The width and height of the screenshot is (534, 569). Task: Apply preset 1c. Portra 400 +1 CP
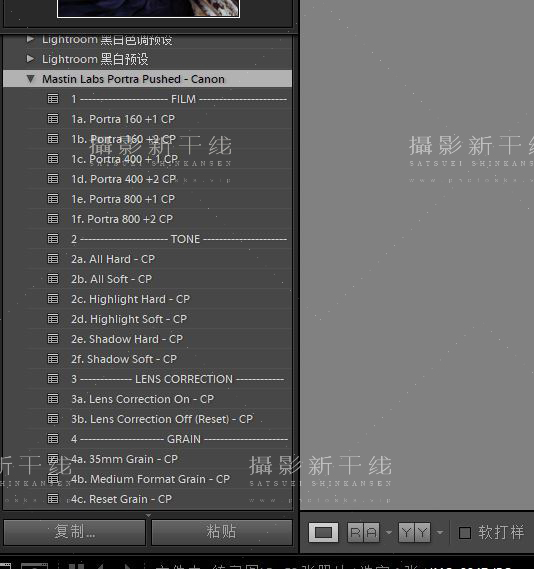click(124, 159)
